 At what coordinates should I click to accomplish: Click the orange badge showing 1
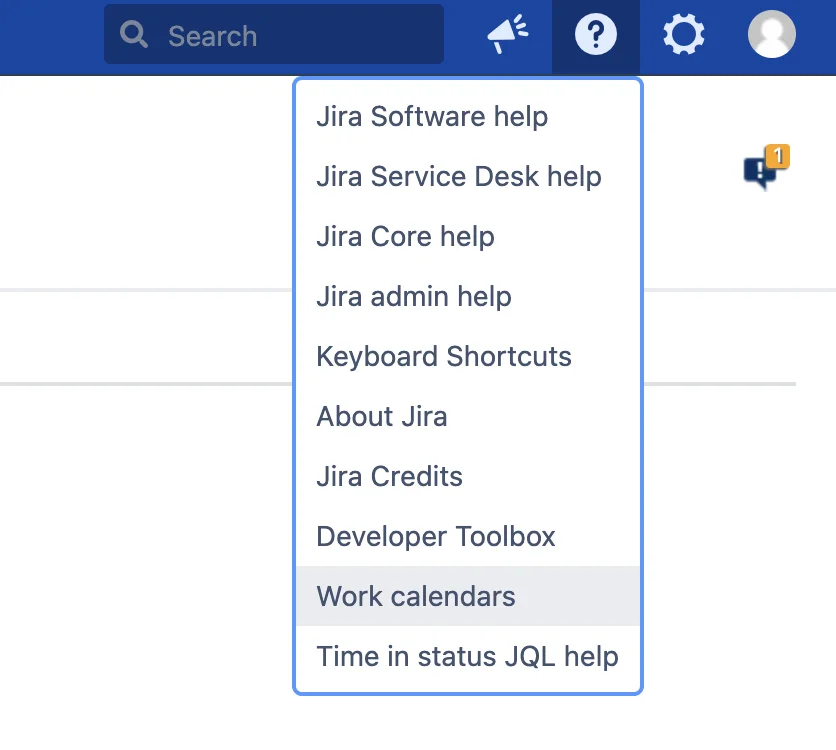pyautogui.click(x=778, y=156)
